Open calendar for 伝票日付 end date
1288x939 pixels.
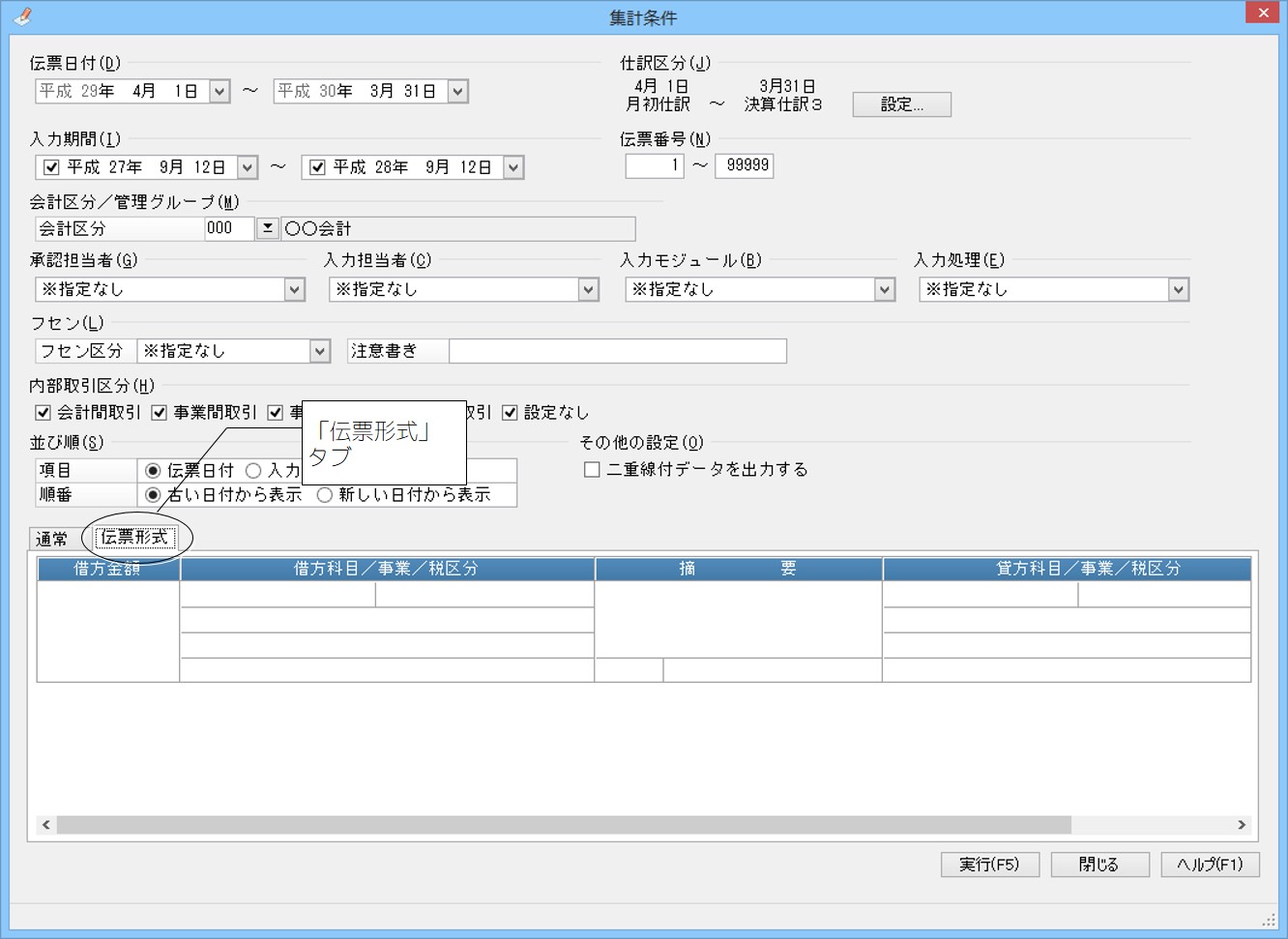[458, 92]
